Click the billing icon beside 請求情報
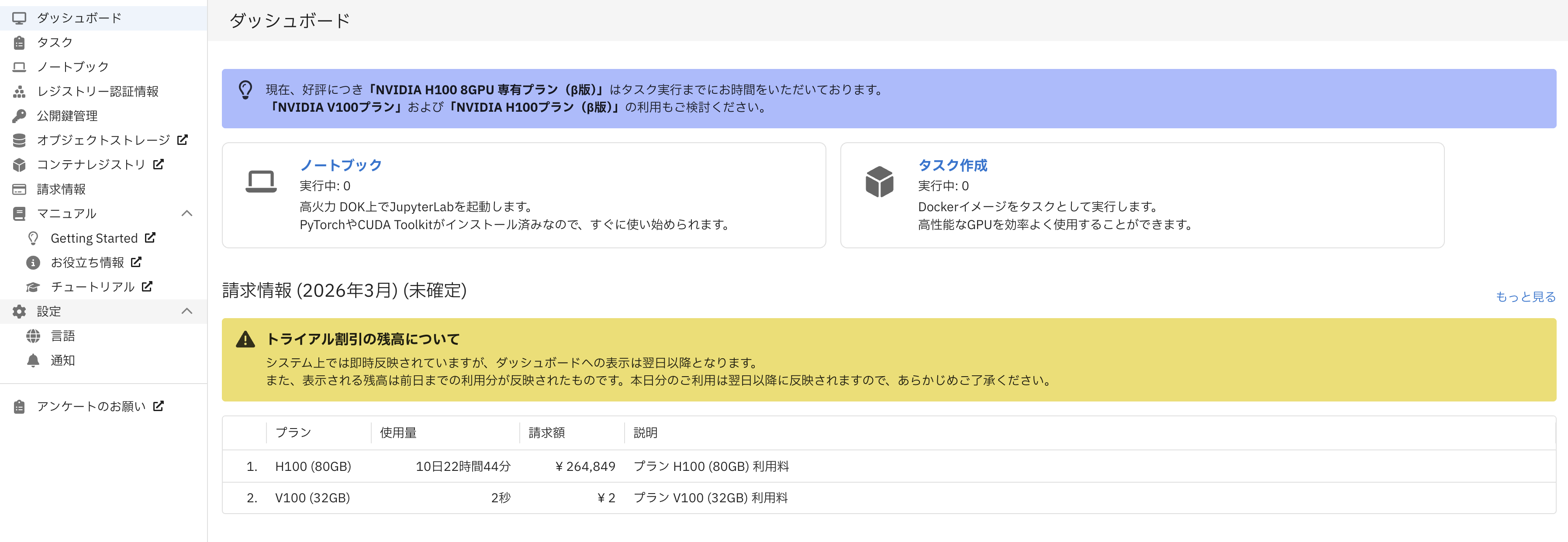The width and height of the screenshot is (1568, 542). coord(19,189)
